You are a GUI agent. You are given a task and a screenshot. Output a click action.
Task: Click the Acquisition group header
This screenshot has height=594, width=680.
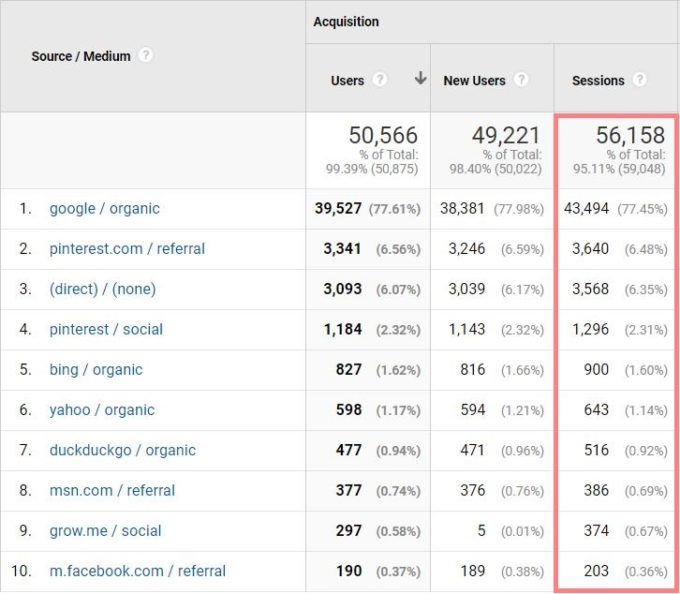pos(346,22)
